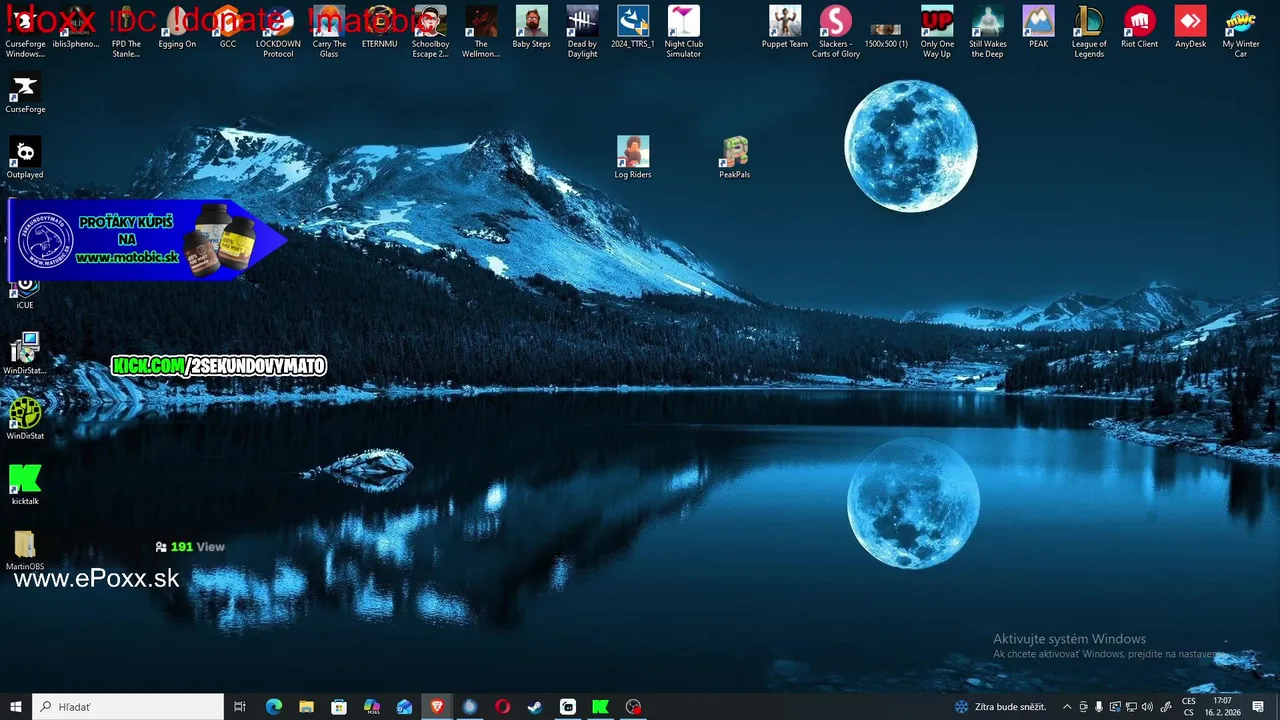Launch LOCKDOWN Protocol from the desktop
Screen dimensions: 1280x720
coord(278,32)
